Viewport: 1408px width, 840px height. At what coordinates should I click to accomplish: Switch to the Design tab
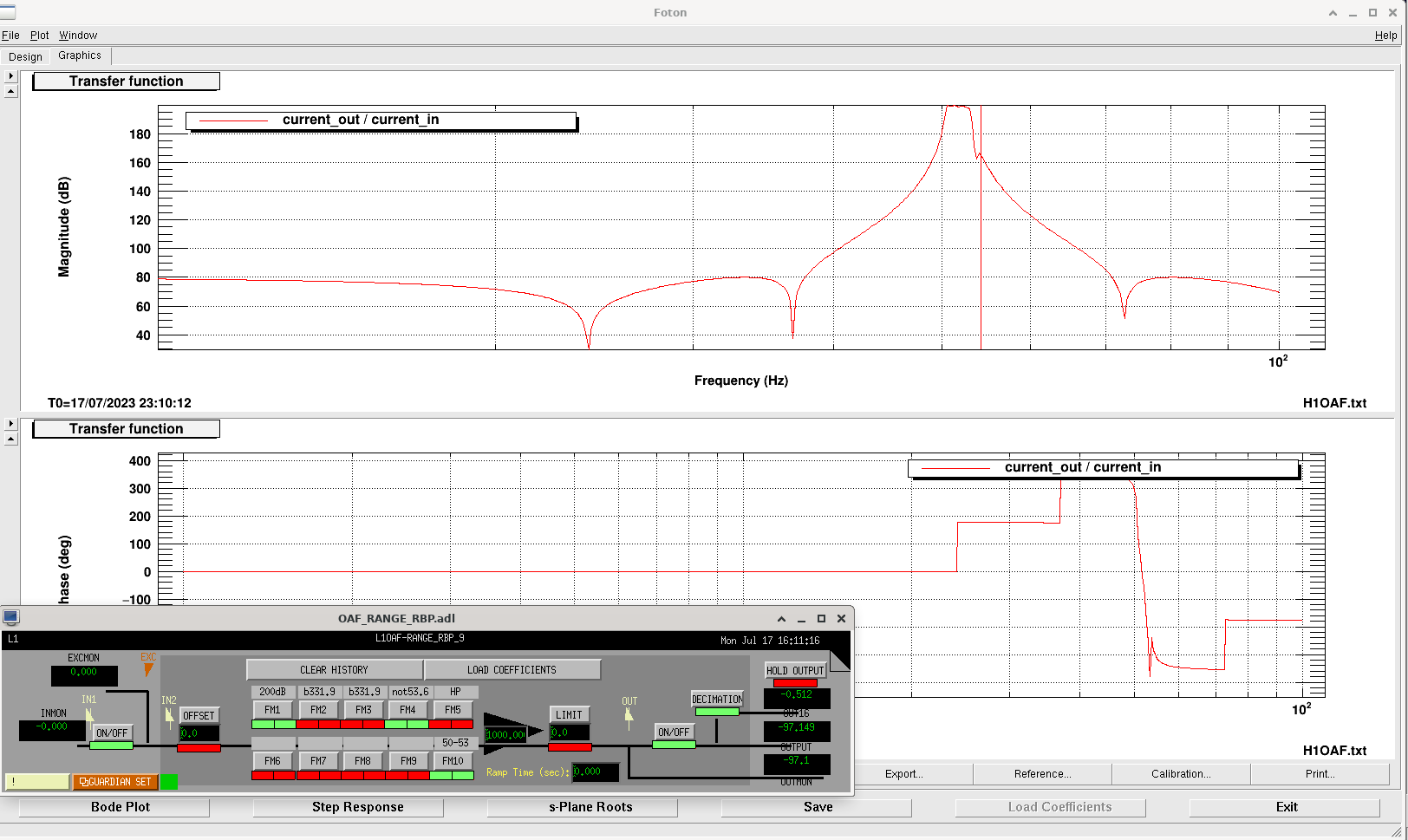coord(26,56)
